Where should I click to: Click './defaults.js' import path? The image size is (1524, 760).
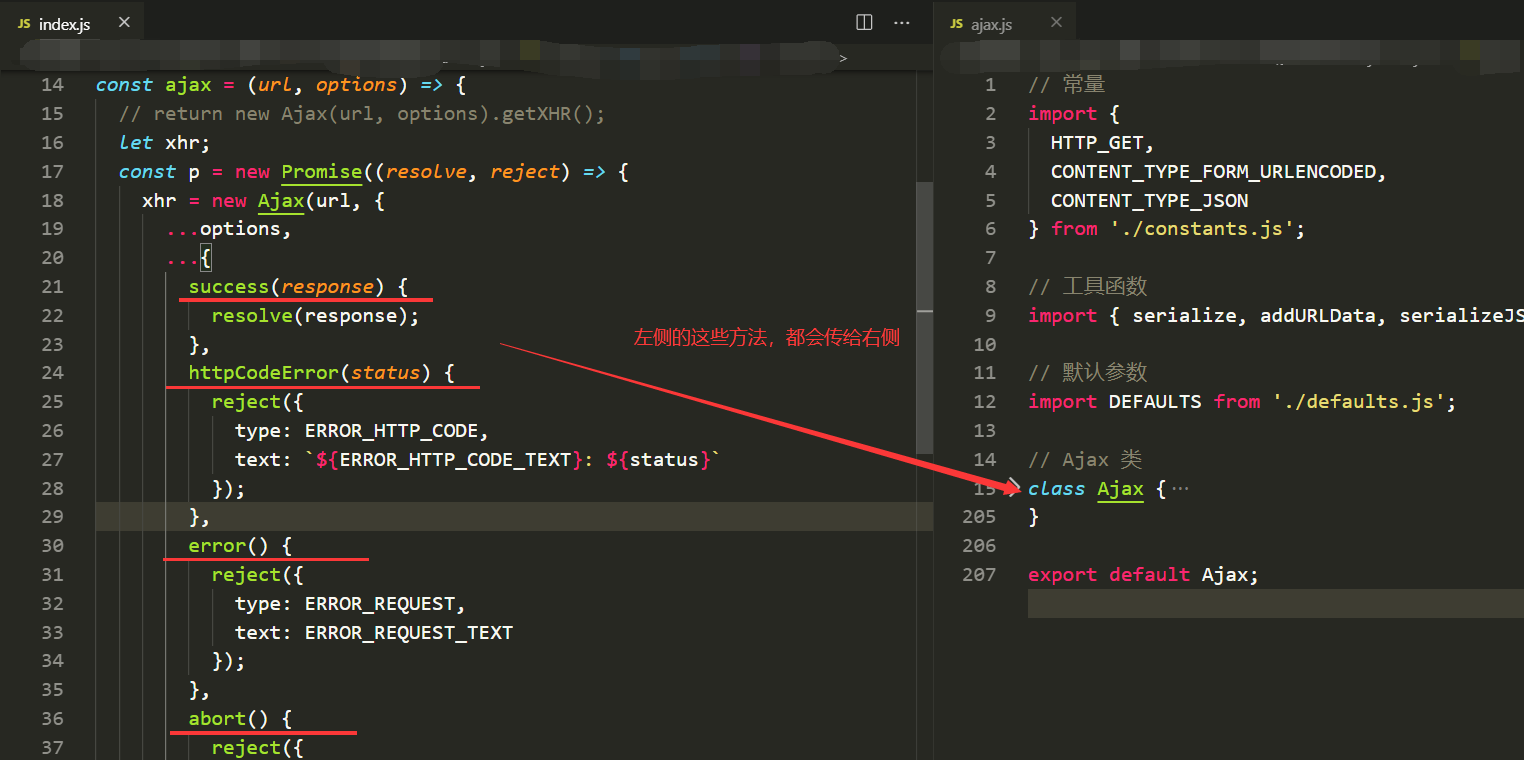[x=1360, y=402]
